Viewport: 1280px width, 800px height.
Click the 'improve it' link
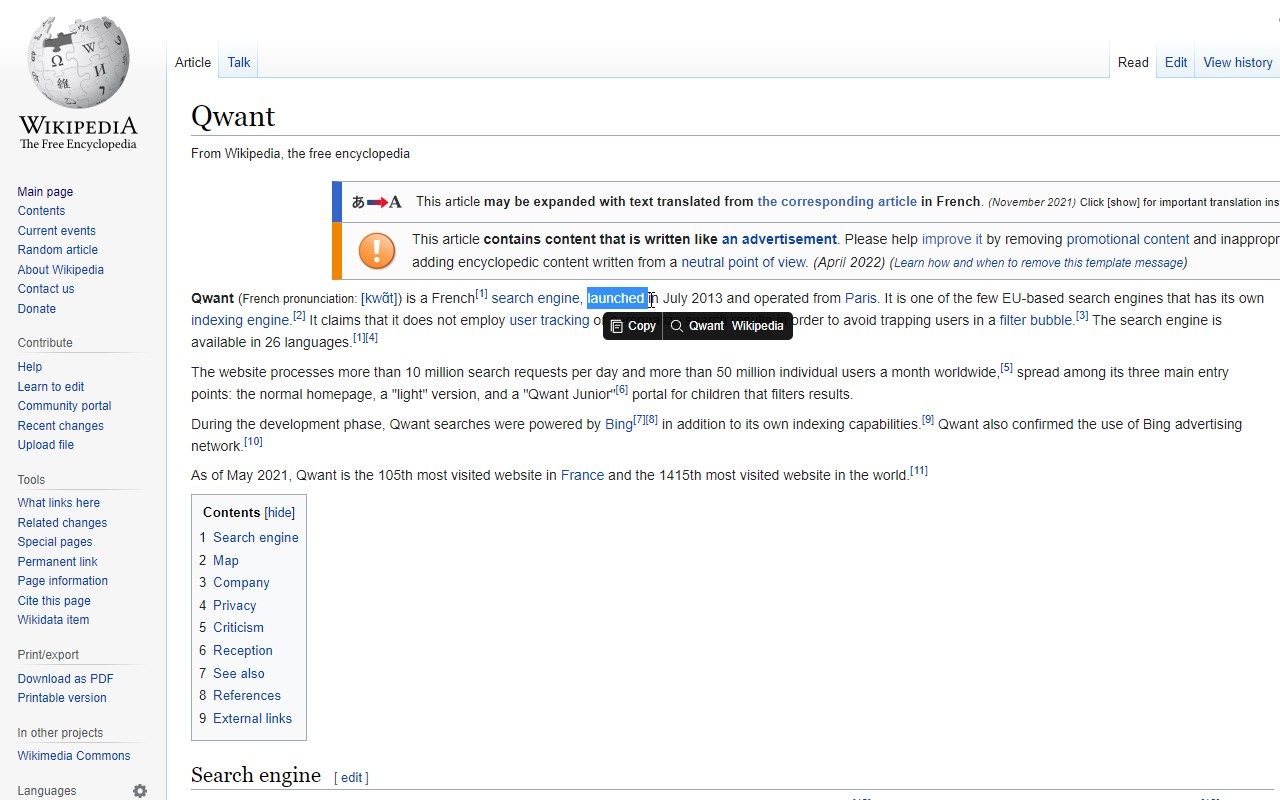pyautogui.click(x=952, y=240)
